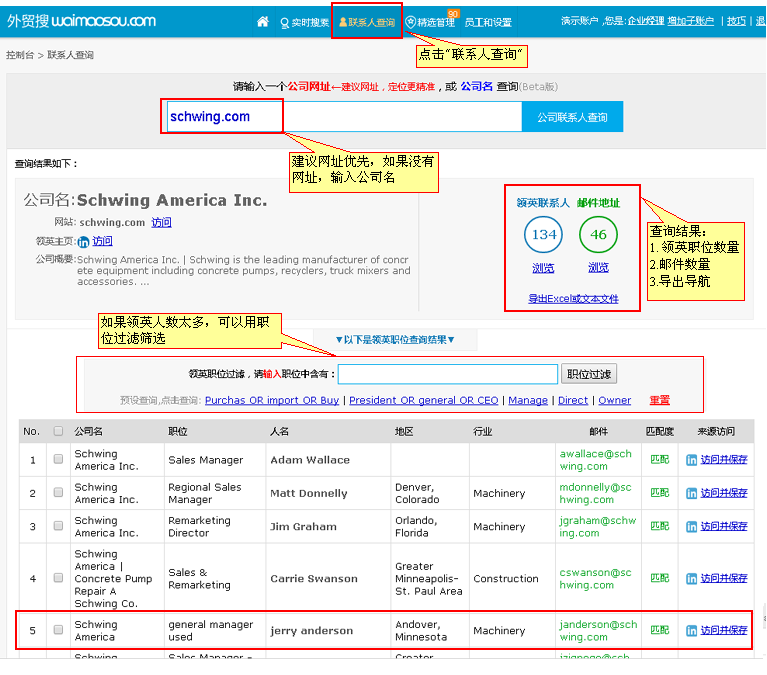Apply preset Owner filter

pyautogui.click(x=614, y=400)
